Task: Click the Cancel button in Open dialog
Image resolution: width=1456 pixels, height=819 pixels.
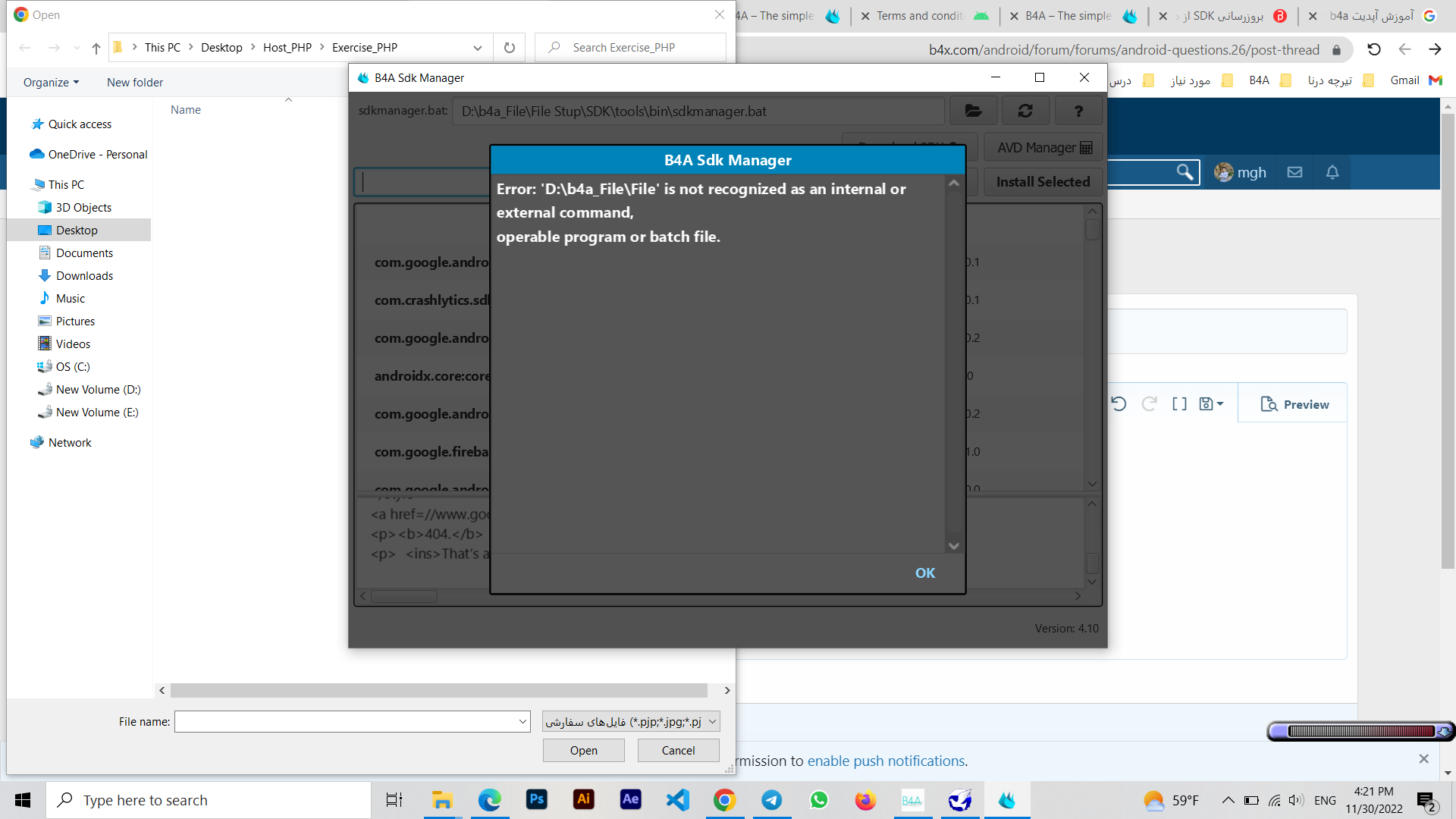Action: tap(677, 750)
